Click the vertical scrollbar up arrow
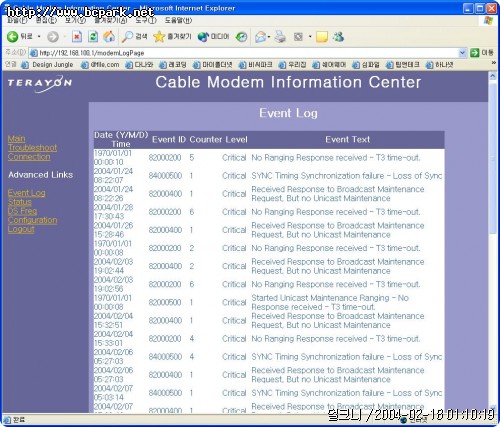 [492, 76]
